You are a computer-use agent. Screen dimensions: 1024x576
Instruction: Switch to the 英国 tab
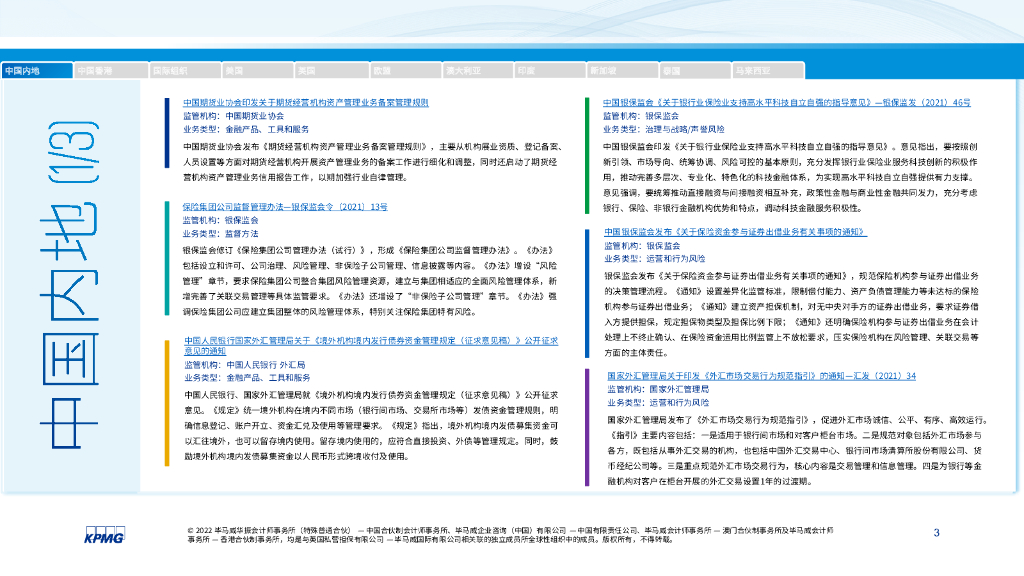pyautogui.click(x=330, y=71)
